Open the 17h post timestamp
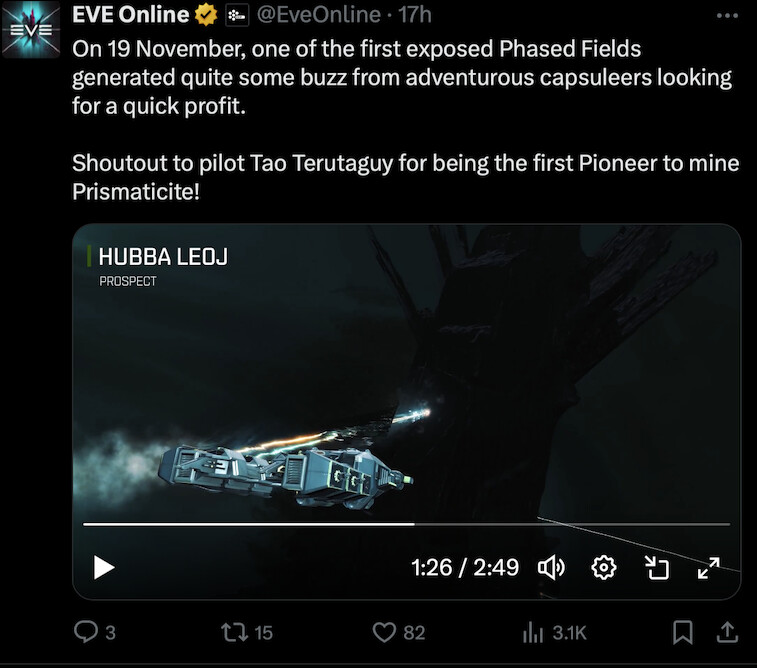Screen dimensions: 757x668 pos(415,14)
